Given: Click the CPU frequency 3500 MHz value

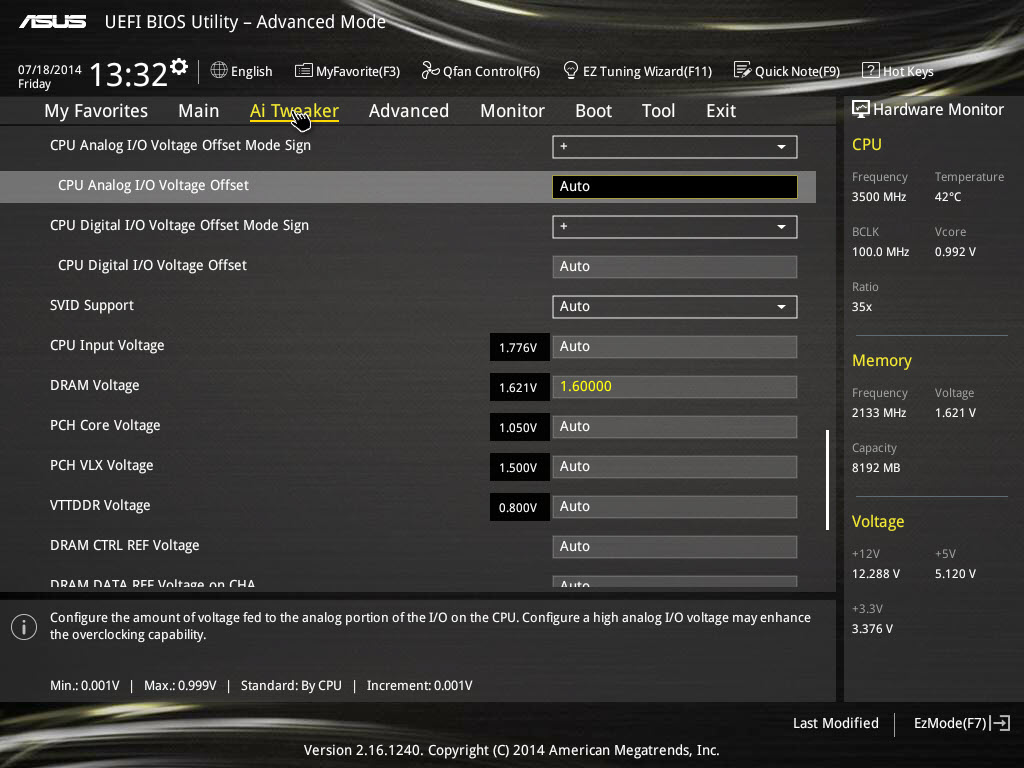Looking at the screenshot, I should click(879, 197).
